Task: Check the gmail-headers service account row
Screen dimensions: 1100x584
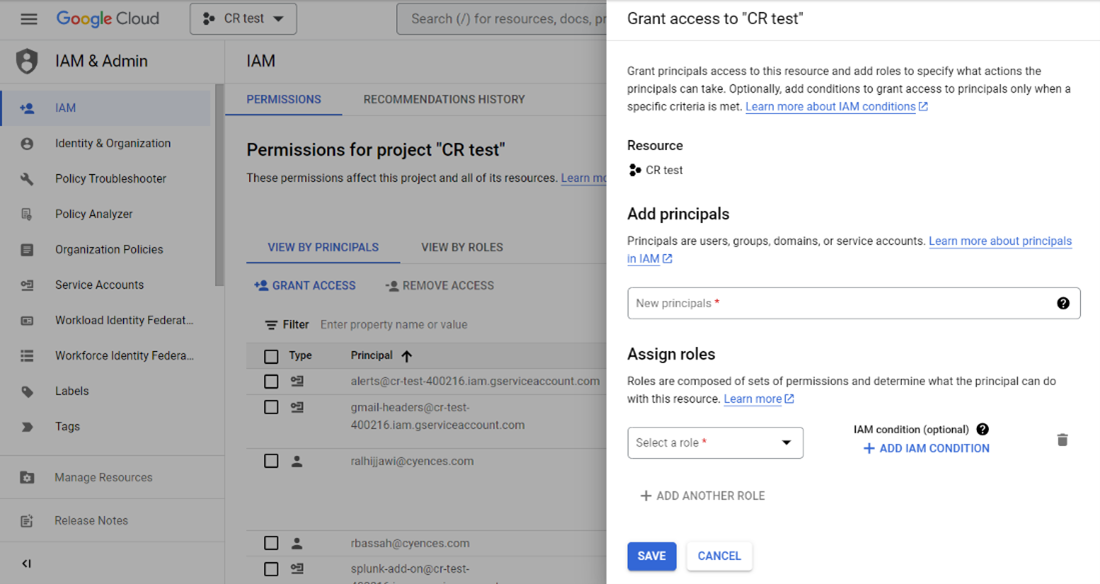Action: click(x=271, y=407)
